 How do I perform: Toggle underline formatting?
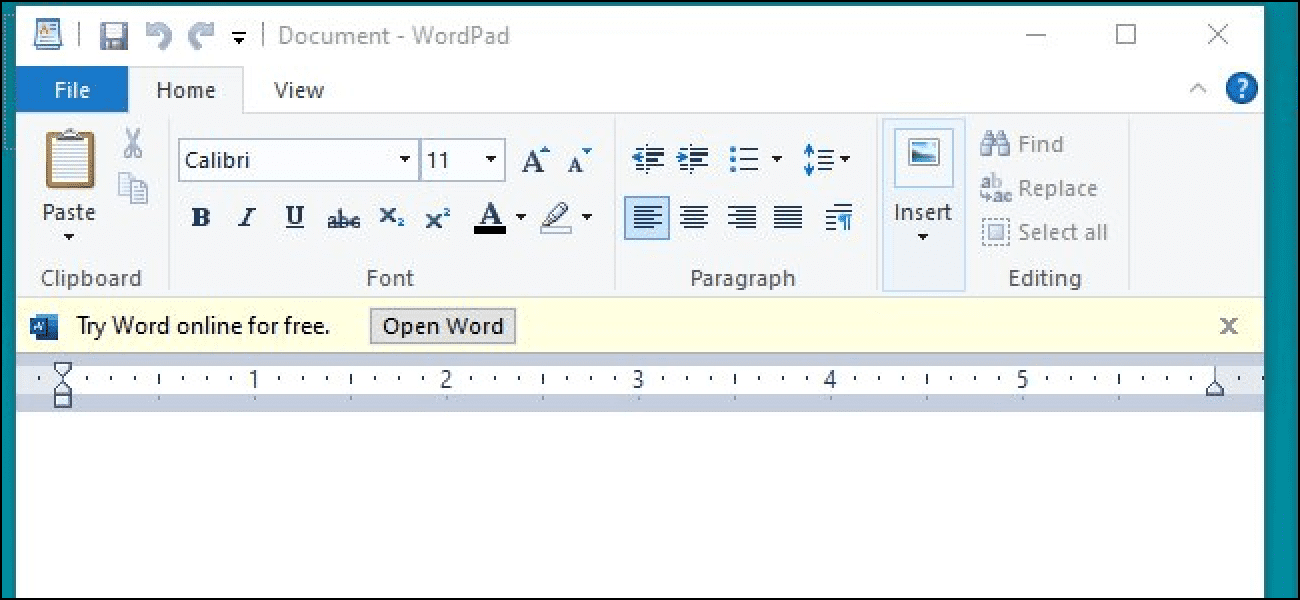coord(294,217)
